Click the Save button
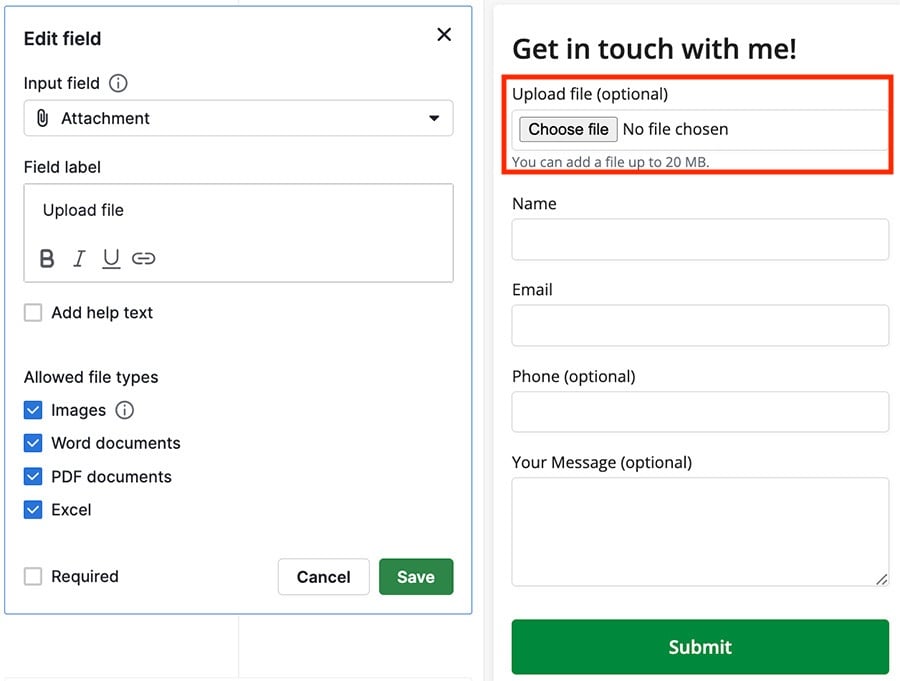 (x=416, y=576)
